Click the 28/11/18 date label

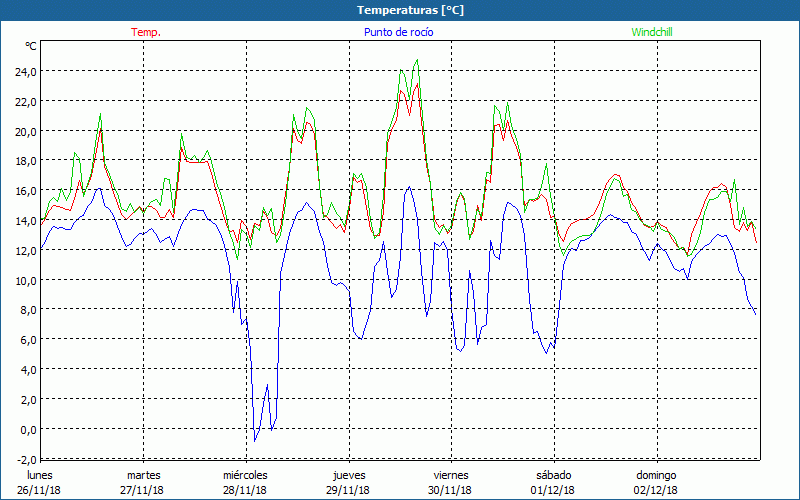[x=245, y=490]
